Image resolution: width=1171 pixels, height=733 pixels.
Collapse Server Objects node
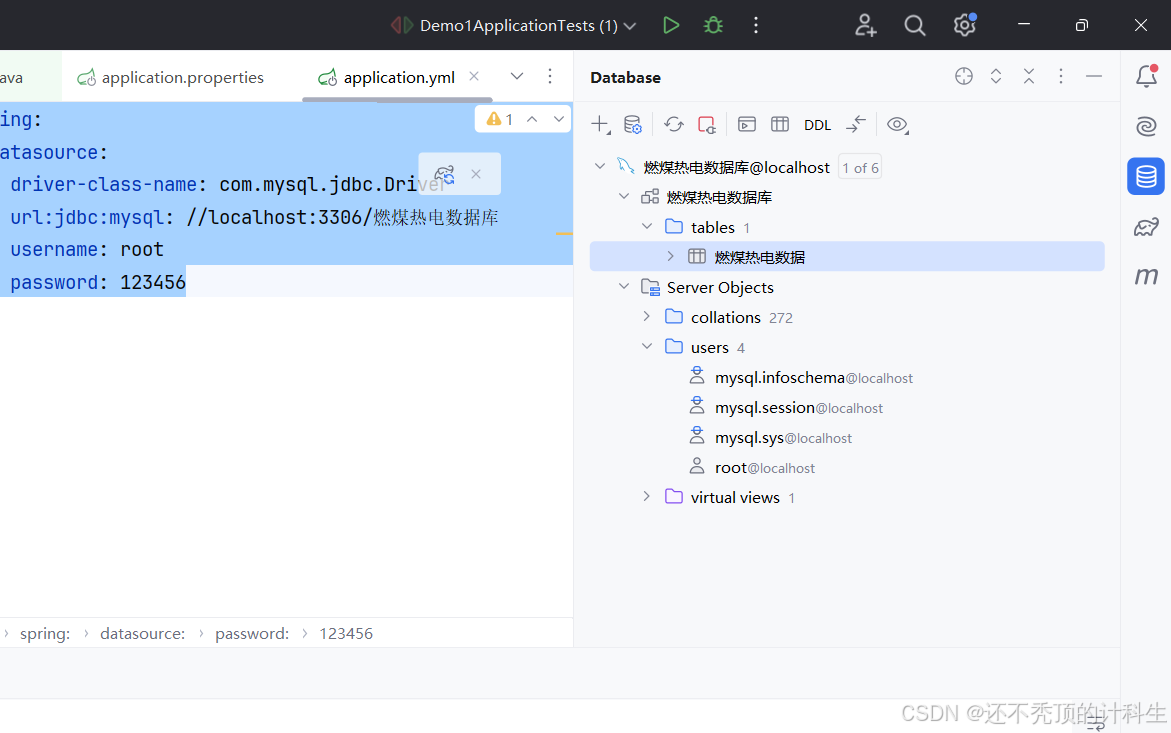coord(624,286)
